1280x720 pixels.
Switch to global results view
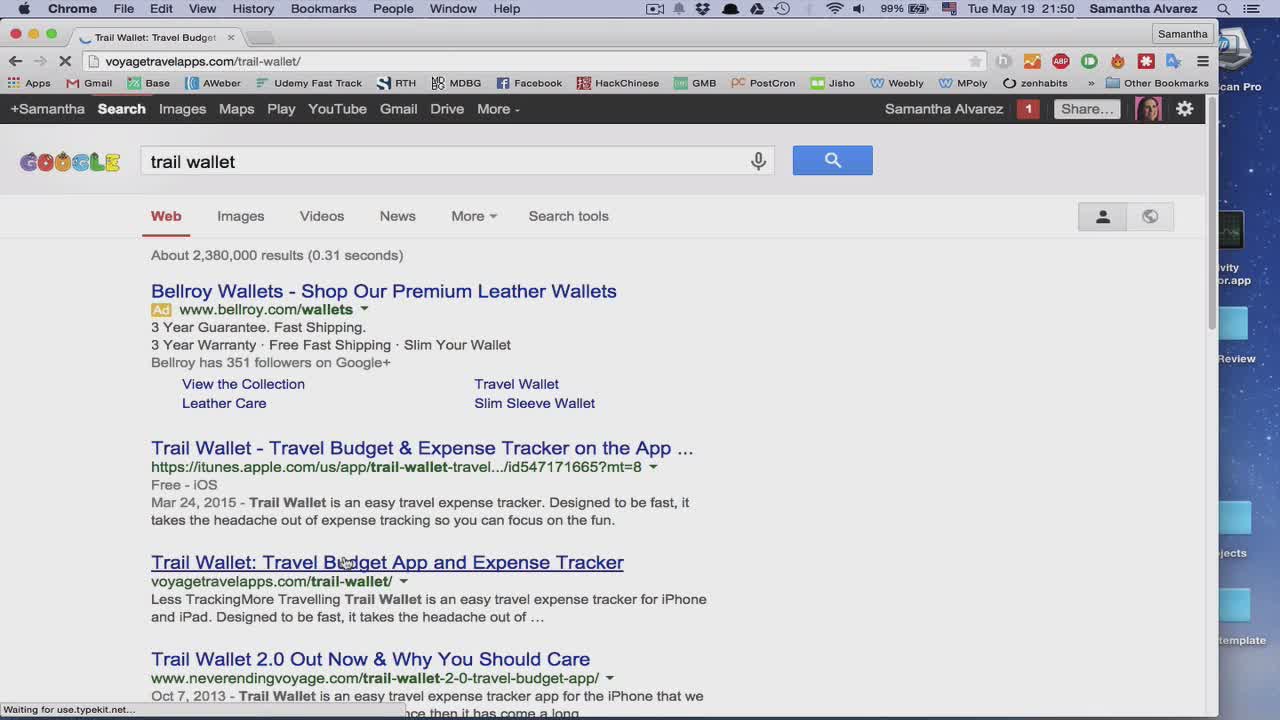coord(1150,217)
